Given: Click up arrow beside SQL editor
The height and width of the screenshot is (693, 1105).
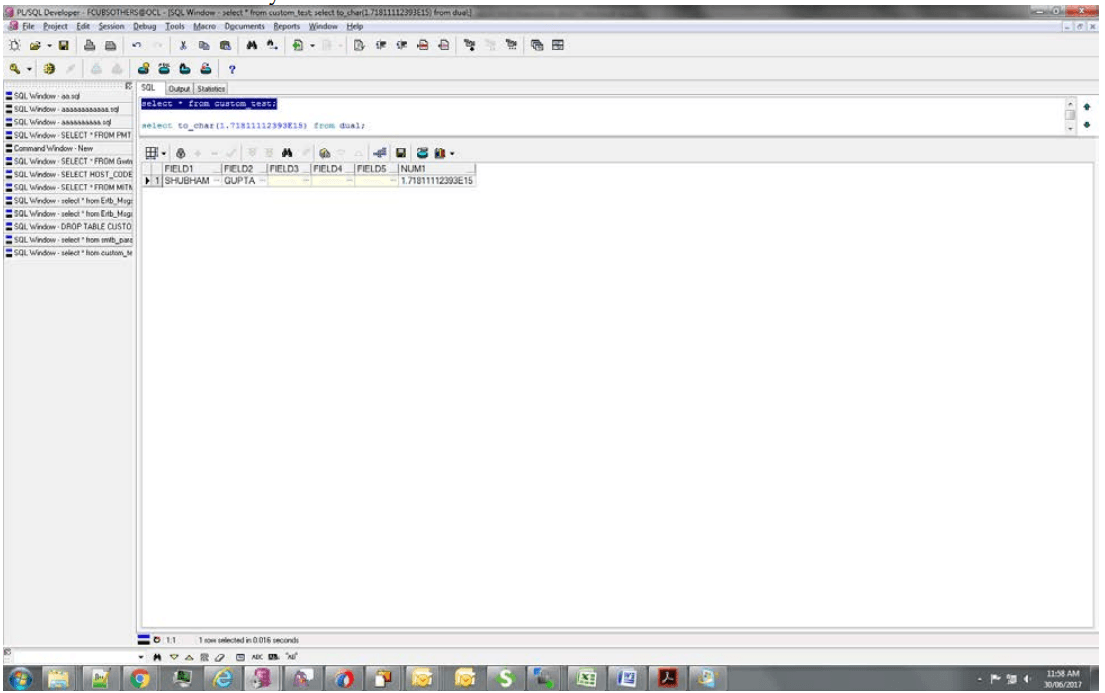Looking at the screenshot, I should click(1087, 107).
